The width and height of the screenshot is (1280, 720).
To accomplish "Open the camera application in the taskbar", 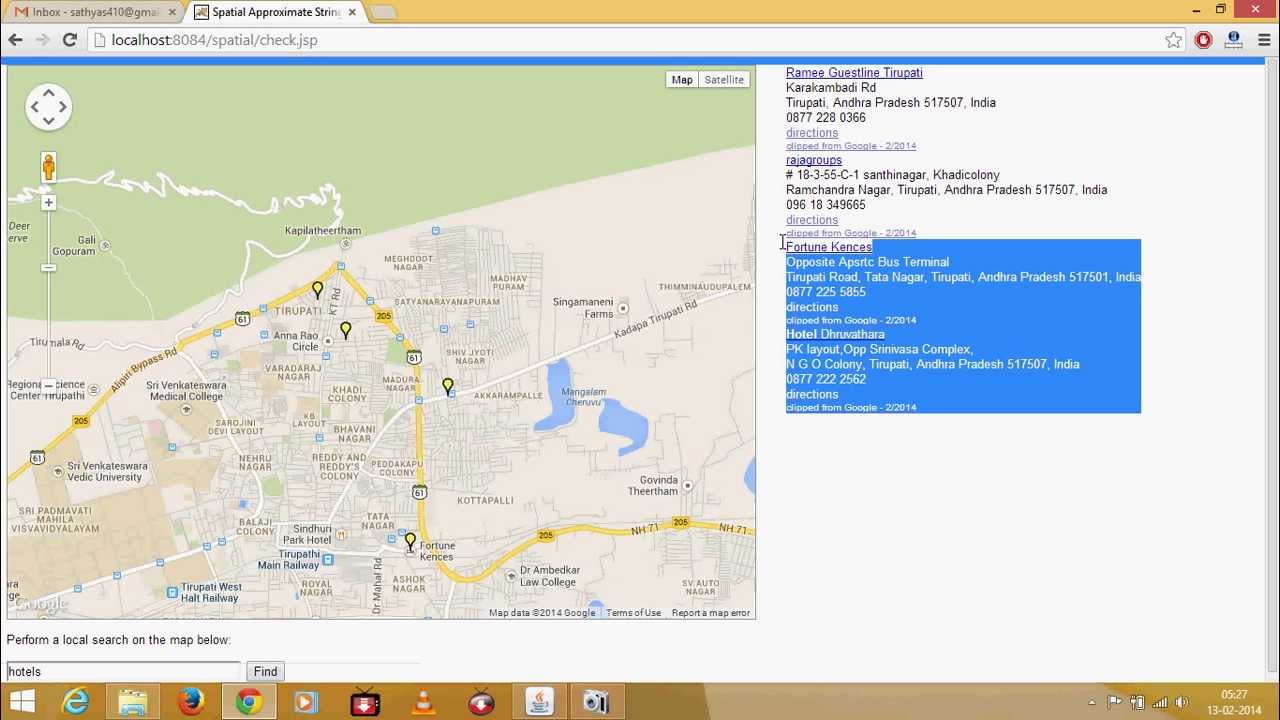I will coord(597,702).
